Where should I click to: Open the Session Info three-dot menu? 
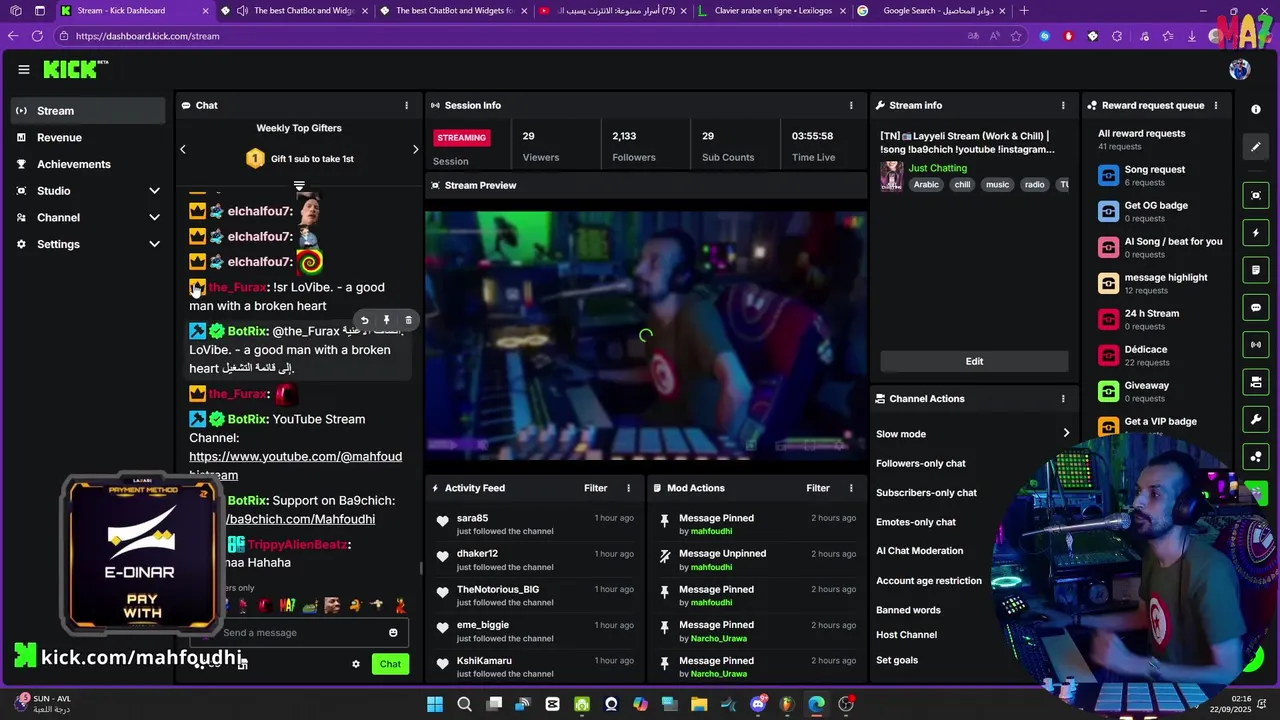pos(851,105)
